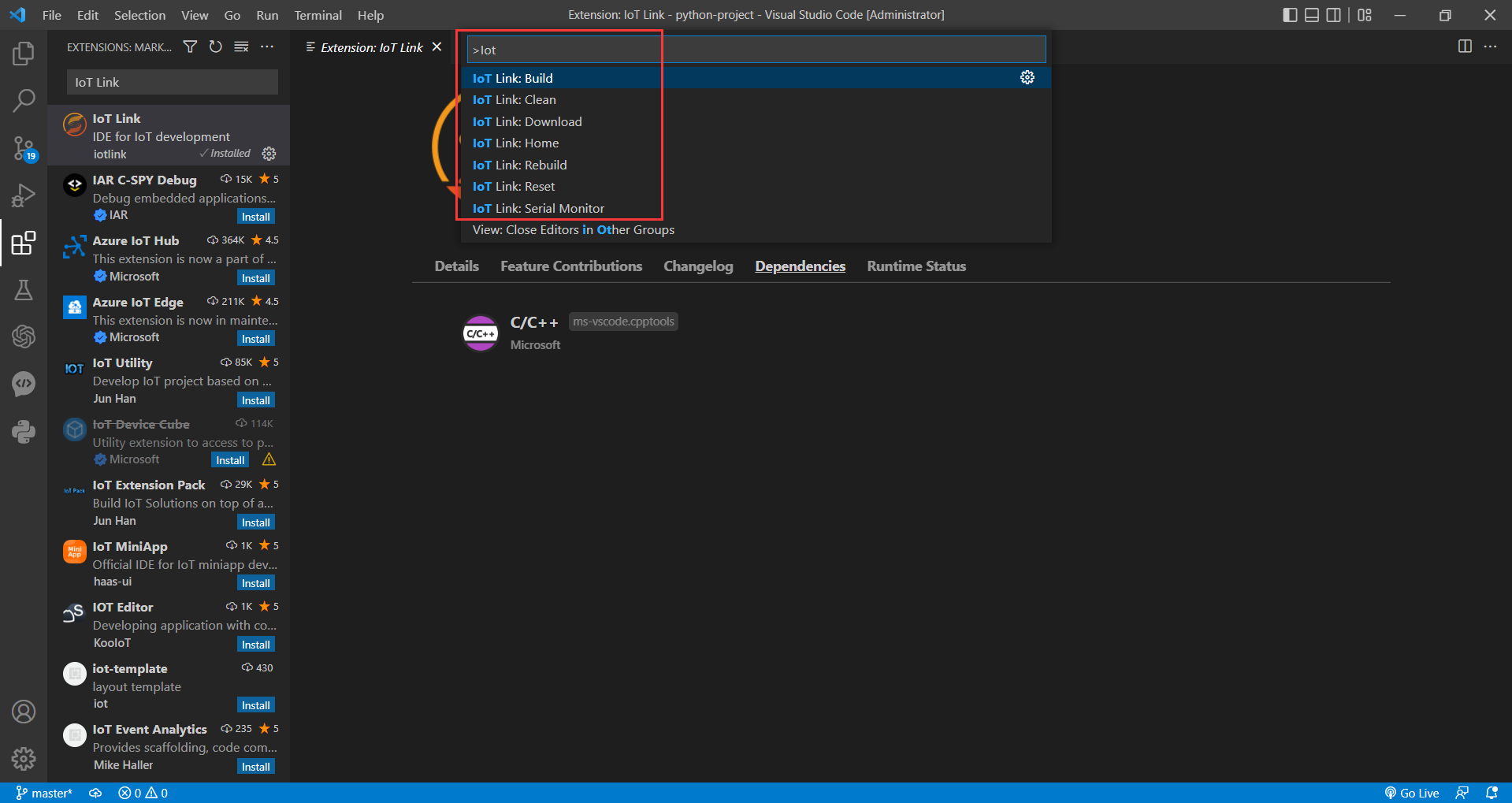The width and height of the screenshot is (1512, 803).
Task: Switch to the Changelog tab
Action: pyautogui.click(x=698, y=266)
